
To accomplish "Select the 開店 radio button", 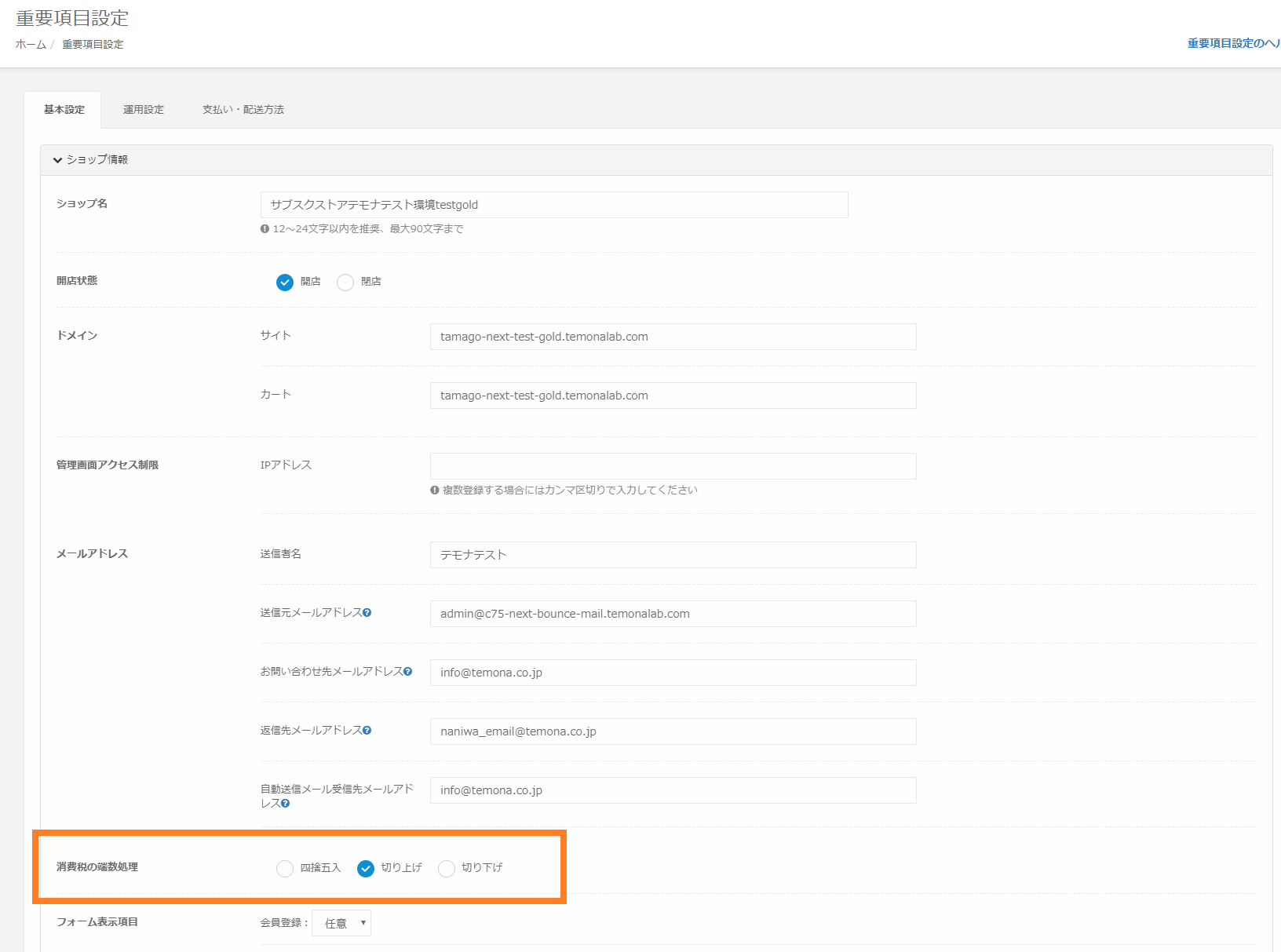I will [x=285, y=283].
